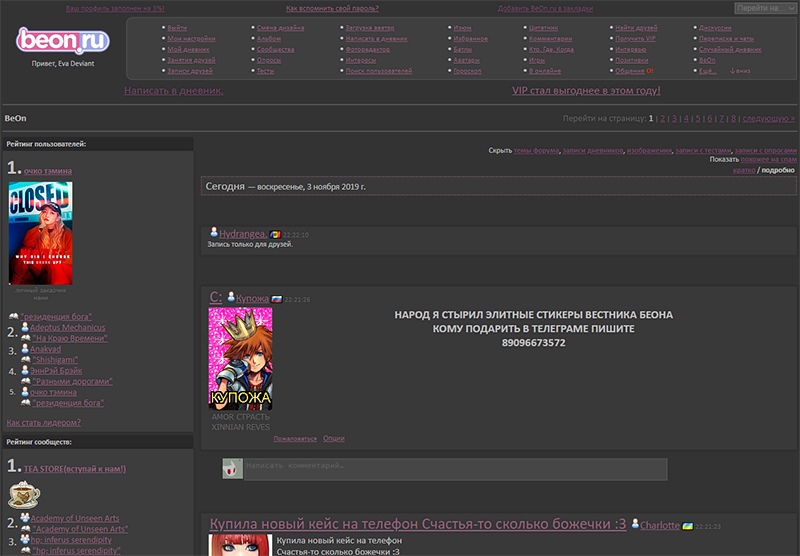Click the '↓ вниз' jump link

pos(740,71)
